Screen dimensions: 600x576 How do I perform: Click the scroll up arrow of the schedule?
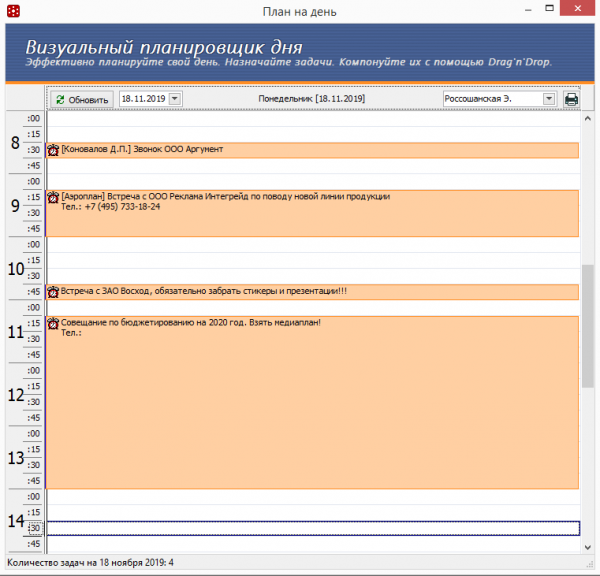coord(589,119)
